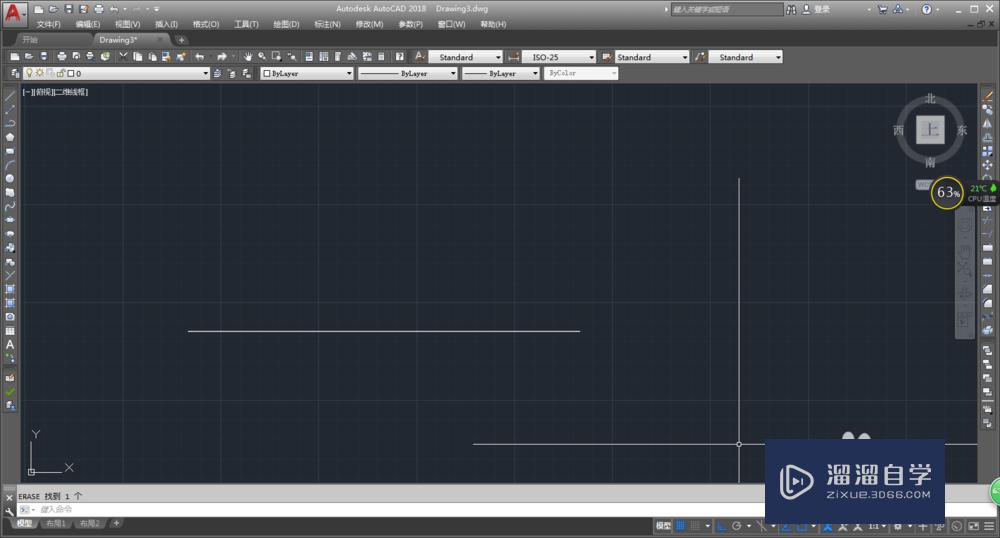1000x538 pixels.
Task: Click the 布局1 layout tab
Action: [55, 523]
